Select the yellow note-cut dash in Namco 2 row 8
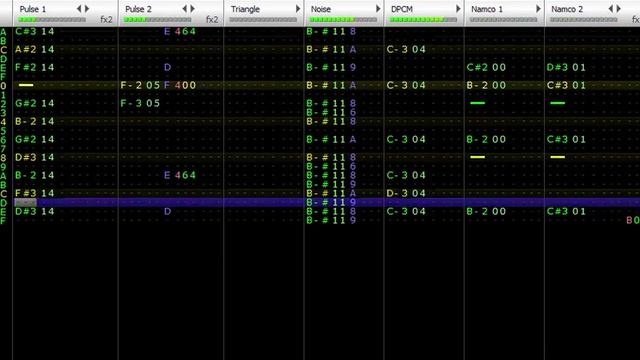640x360 pixels. pos(558,157)
